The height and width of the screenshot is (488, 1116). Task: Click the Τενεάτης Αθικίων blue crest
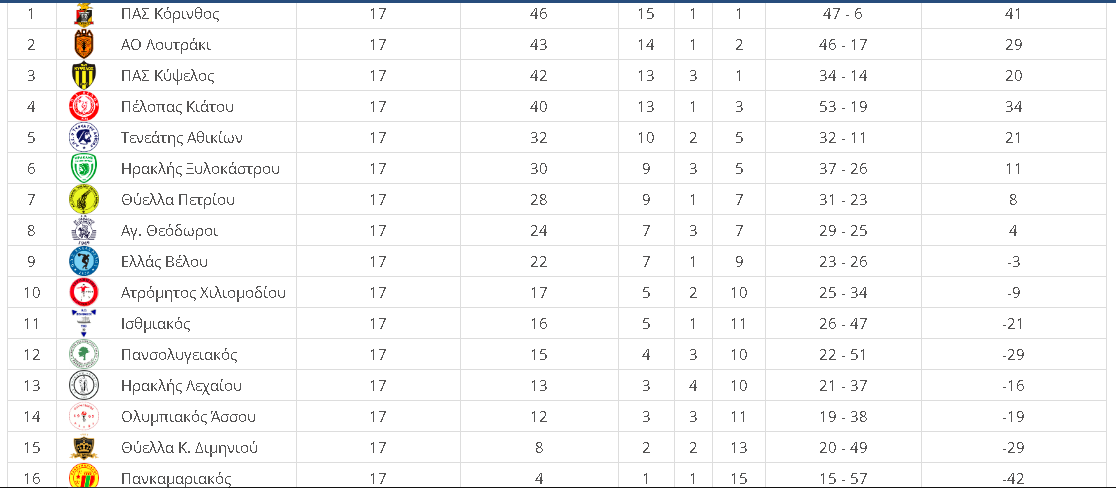click(x=84, y=138)
